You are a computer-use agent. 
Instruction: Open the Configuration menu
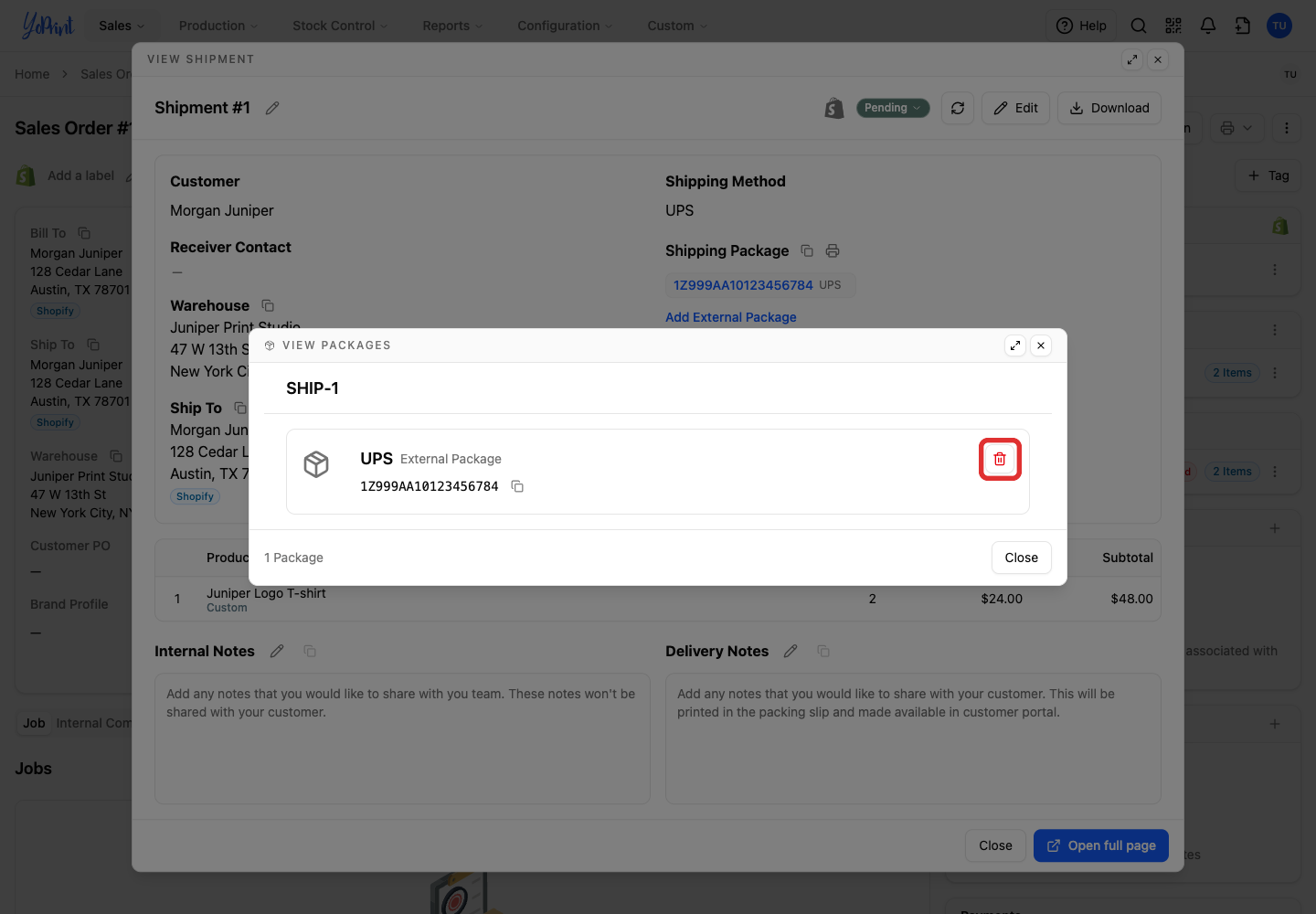pos(565,26)
